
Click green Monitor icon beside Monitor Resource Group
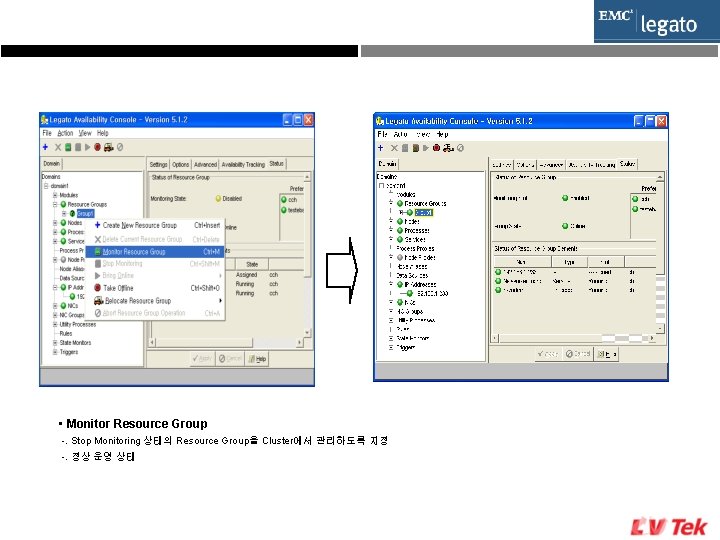click(98, 252)
